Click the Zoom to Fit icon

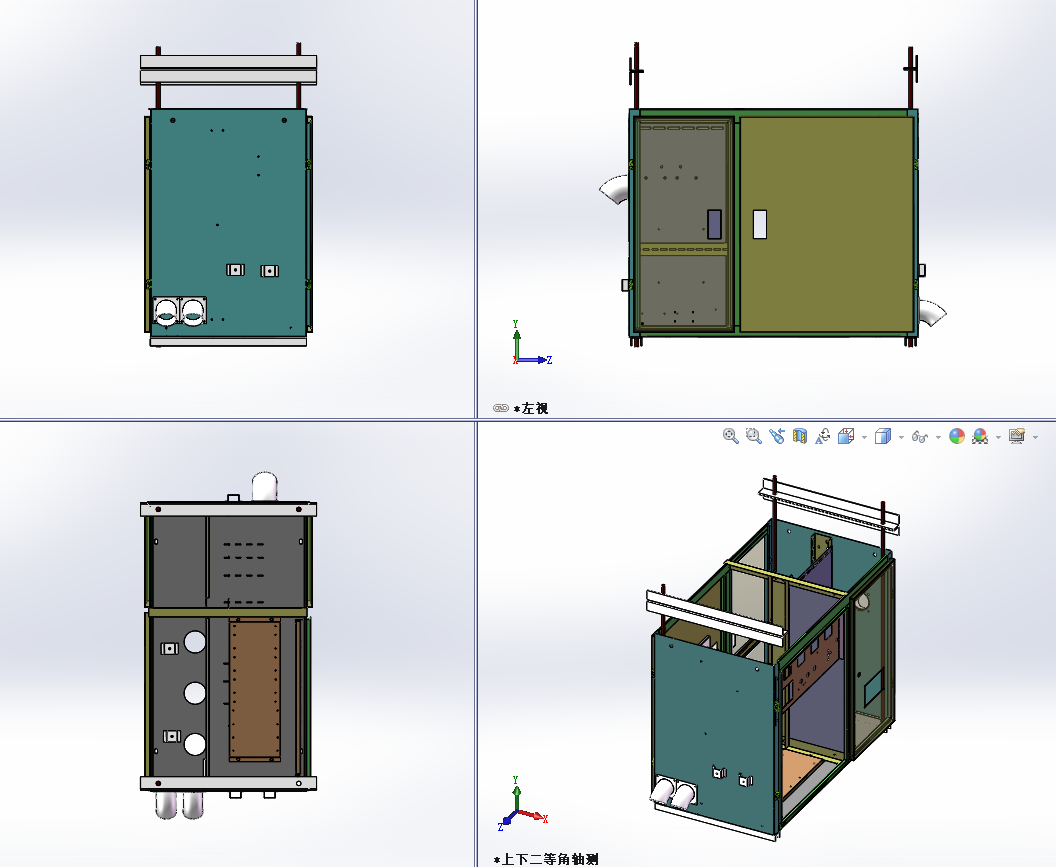point(731,436)
